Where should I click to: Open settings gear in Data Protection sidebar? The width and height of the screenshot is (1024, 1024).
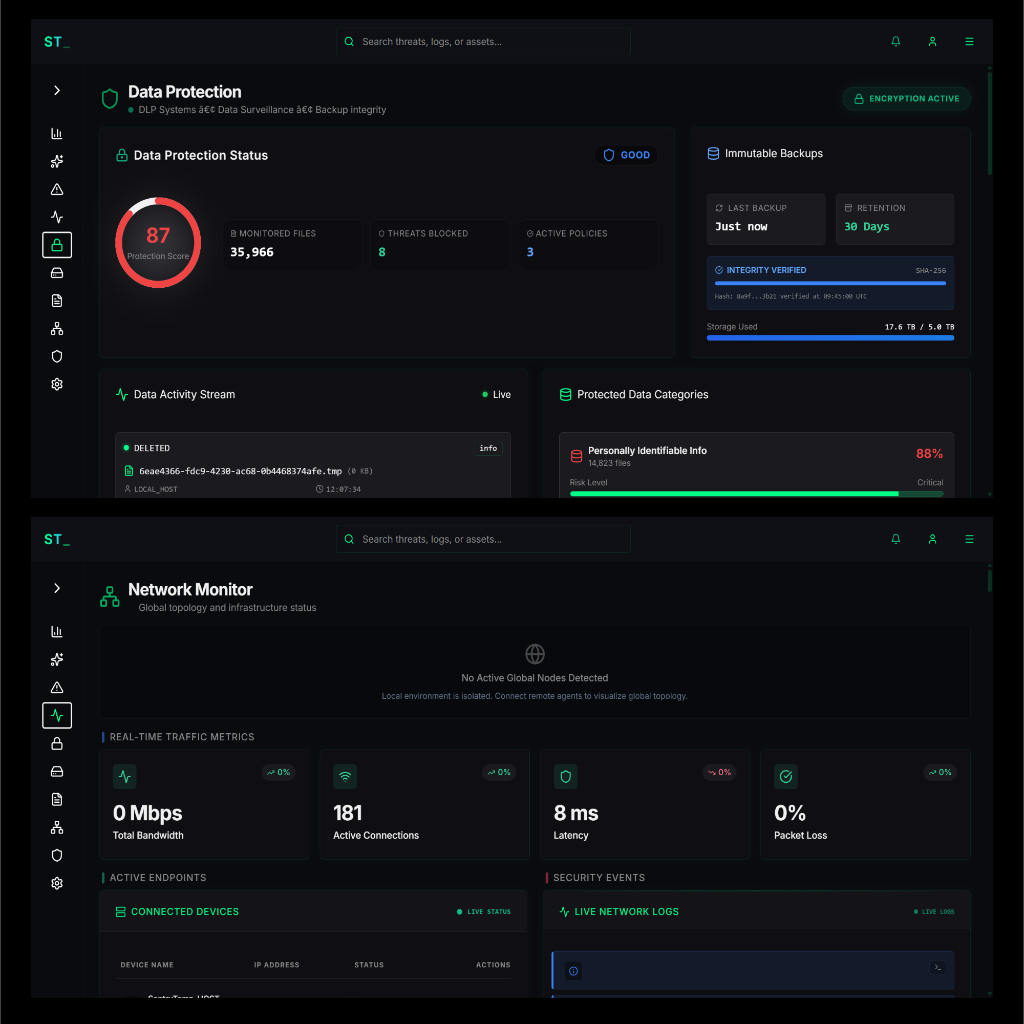coord(57,384)
